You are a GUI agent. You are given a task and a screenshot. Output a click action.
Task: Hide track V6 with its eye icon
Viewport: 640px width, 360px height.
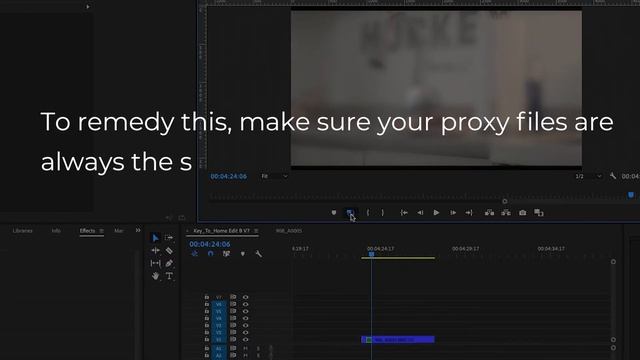point(245,304)
